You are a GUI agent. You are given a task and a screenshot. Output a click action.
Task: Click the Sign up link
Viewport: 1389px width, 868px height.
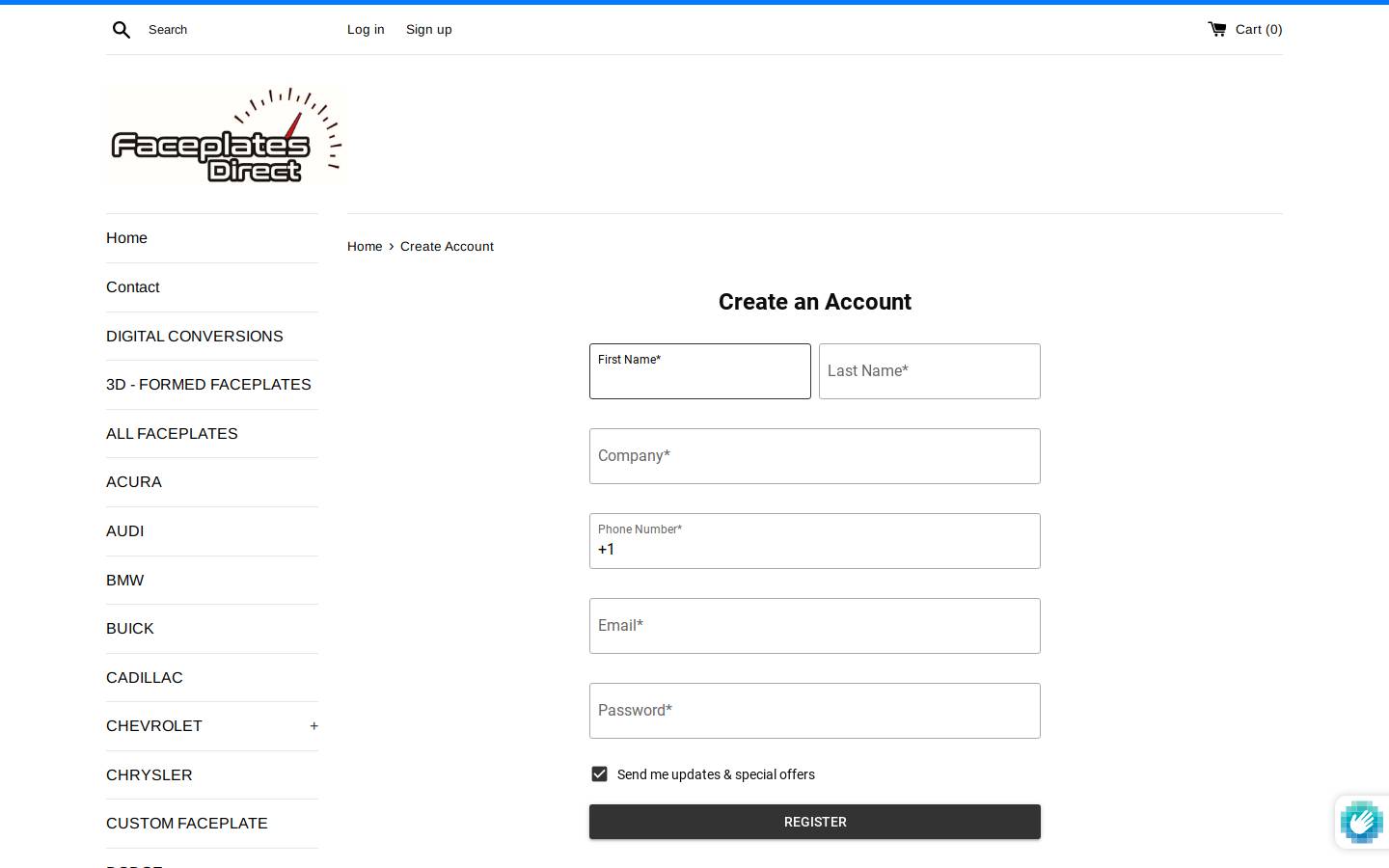429,30
